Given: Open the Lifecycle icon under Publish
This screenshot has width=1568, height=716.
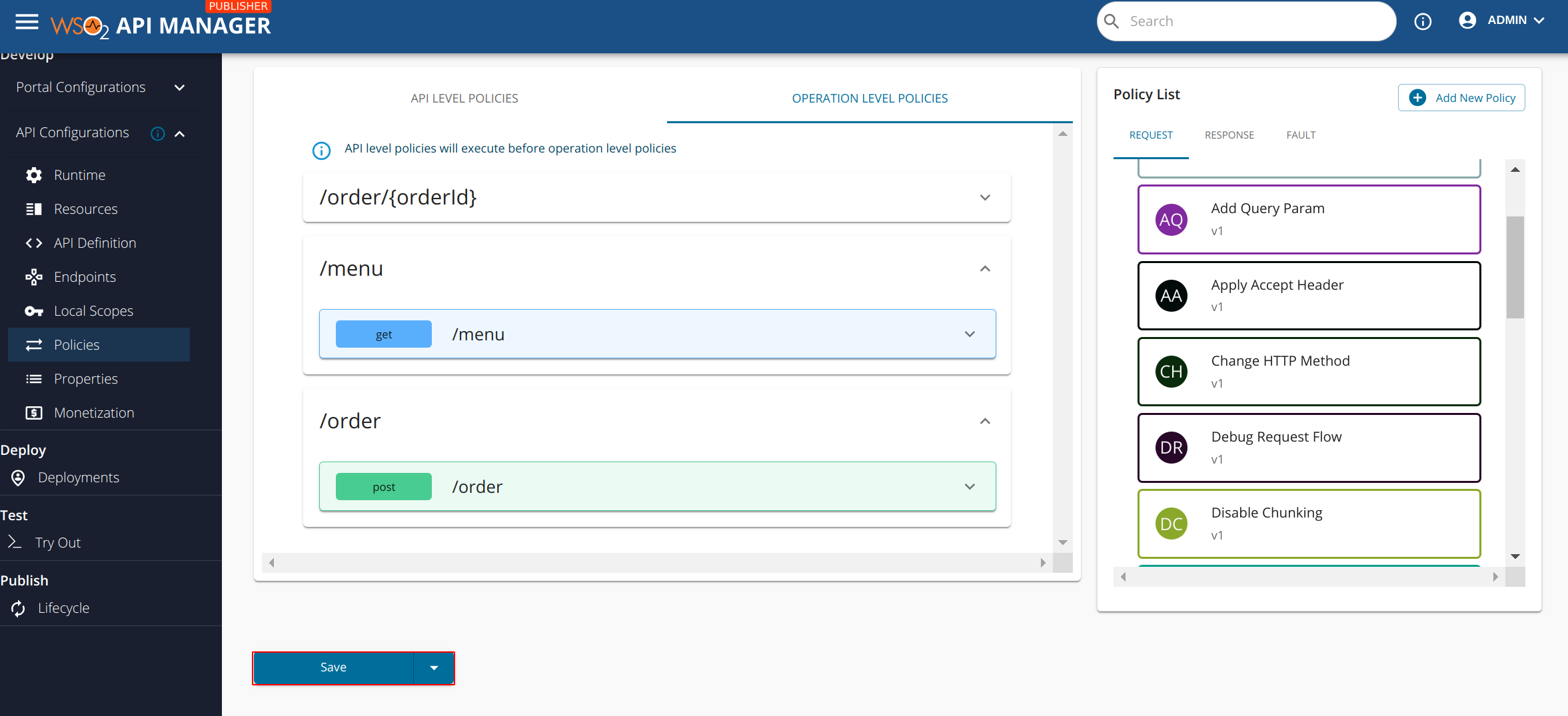Looking at the screenshot, I should (18, 607).
